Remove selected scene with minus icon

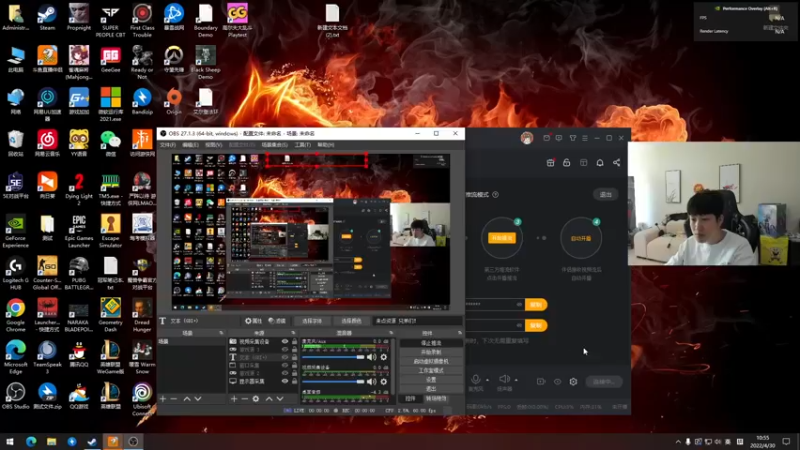[173, 398]
